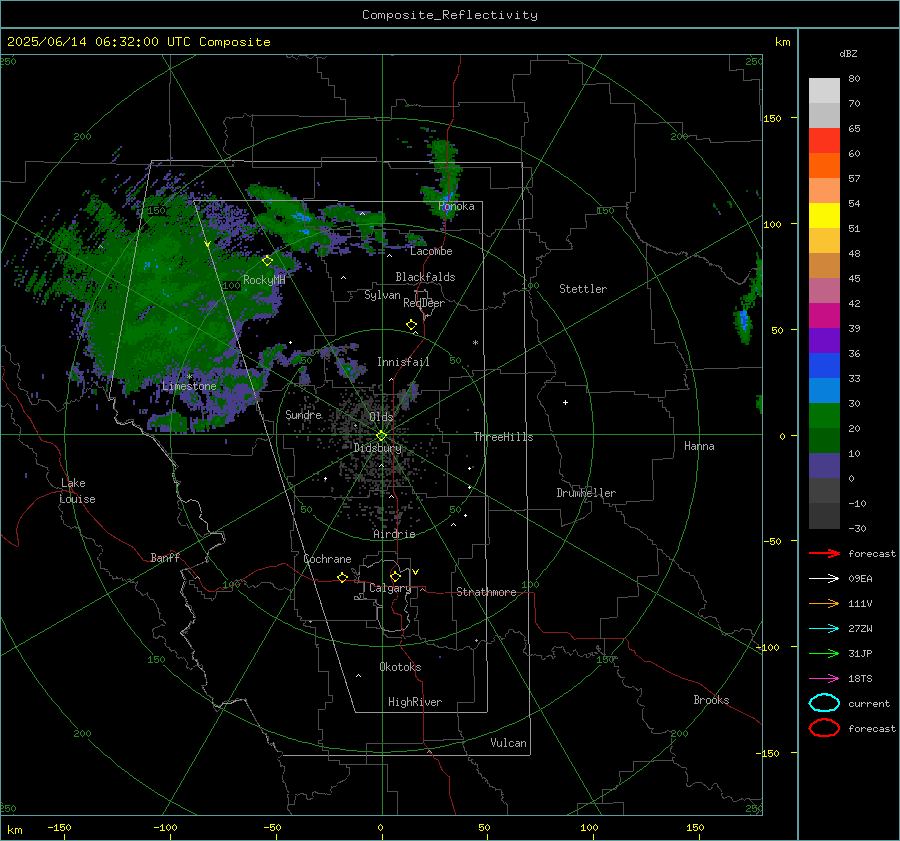This screenshot has height=841, width=900.
Task: Click the Okotoks label
Action: (400, 667)
